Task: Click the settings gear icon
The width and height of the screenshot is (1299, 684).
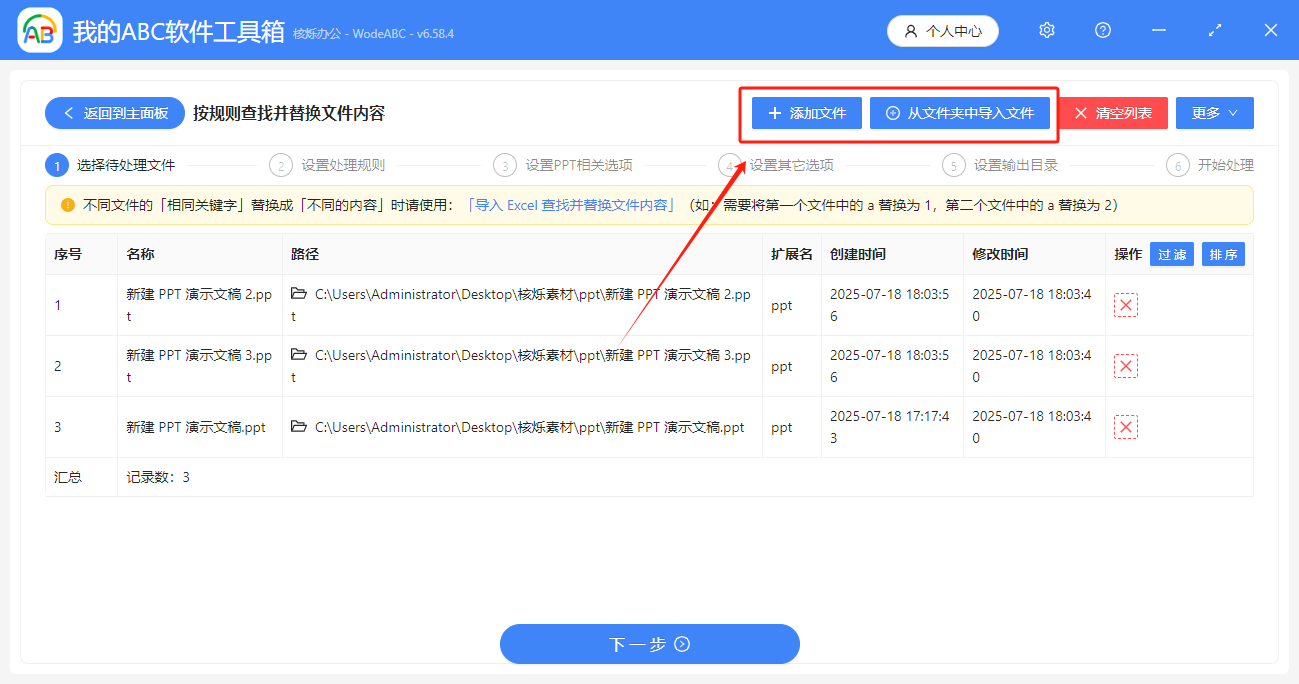Action: [x=1046, y=30]
